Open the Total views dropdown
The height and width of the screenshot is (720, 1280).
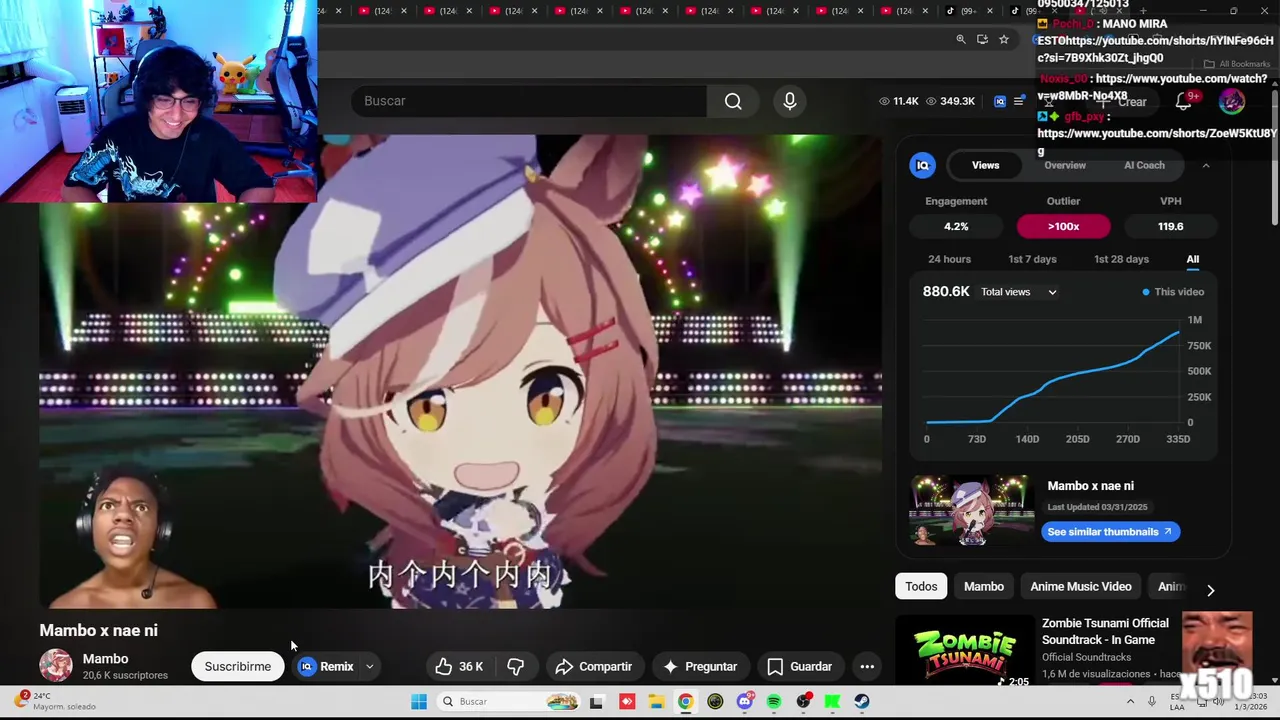[x=1018, y=292]
